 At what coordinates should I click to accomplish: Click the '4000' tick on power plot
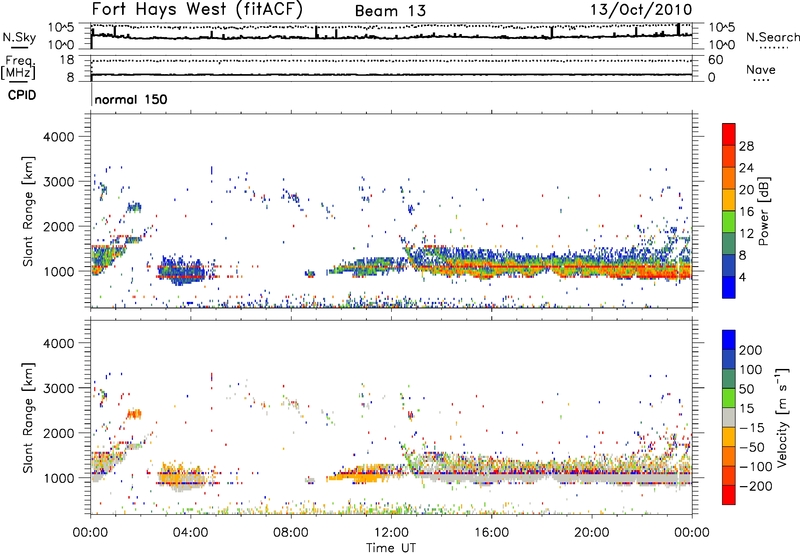58,137
